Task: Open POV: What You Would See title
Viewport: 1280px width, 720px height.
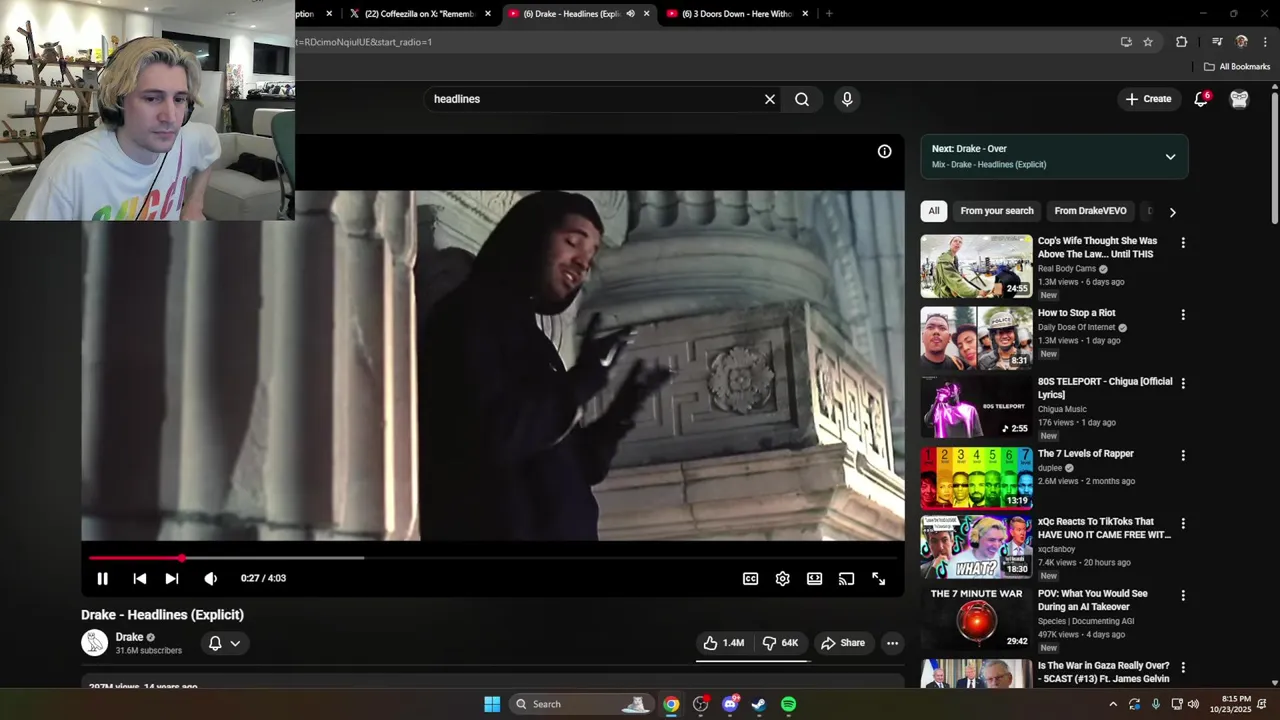Action: pos(1092,600)
